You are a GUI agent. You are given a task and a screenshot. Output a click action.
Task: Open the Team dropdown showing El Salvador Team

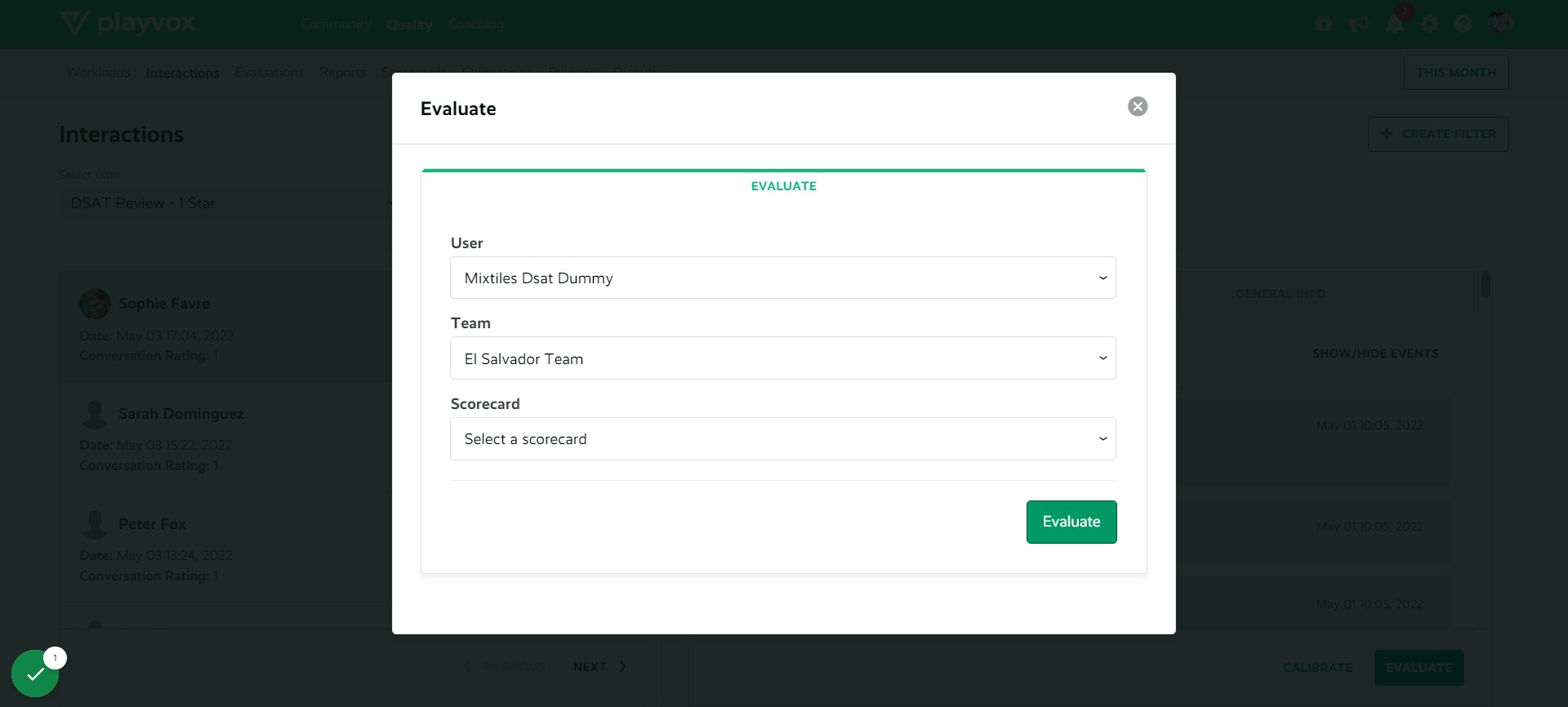click(783, 358)
